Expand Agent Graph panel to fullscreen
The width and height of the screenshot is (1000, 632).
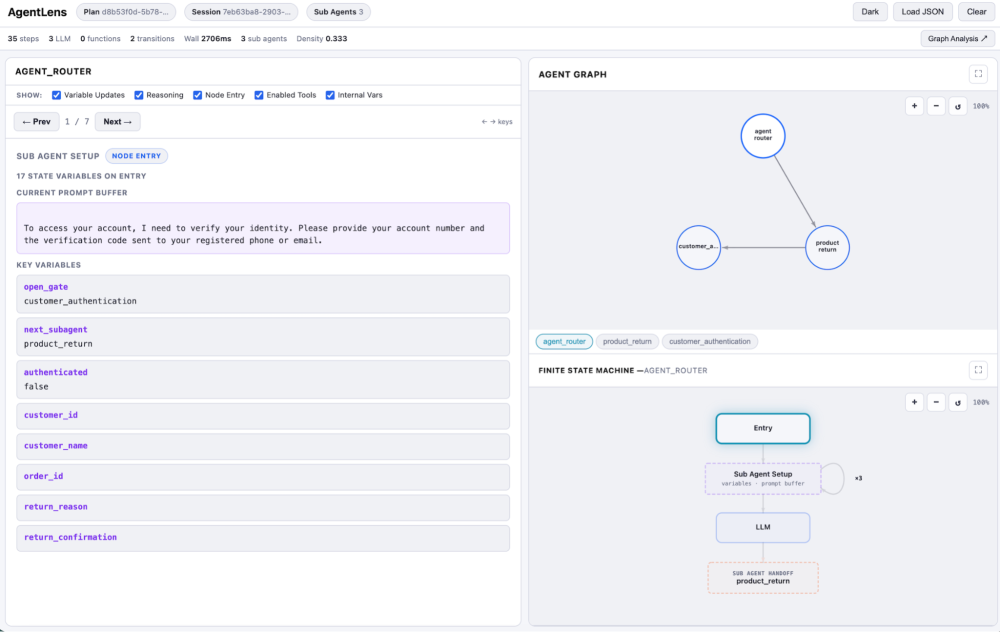click(x=978, y=74)
